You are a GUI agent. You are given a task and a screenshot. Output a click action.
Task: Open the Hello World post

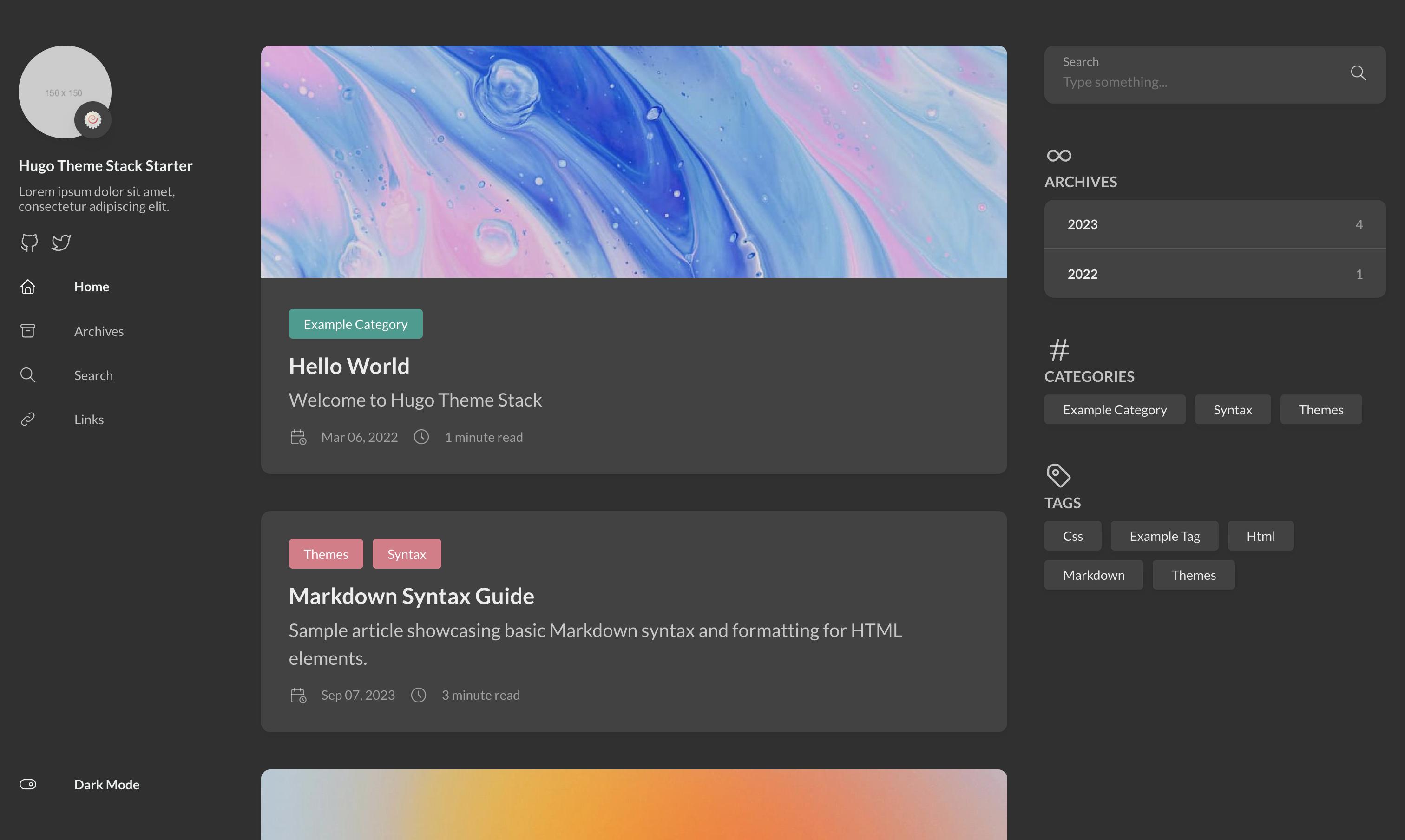[x=349, y=366]
